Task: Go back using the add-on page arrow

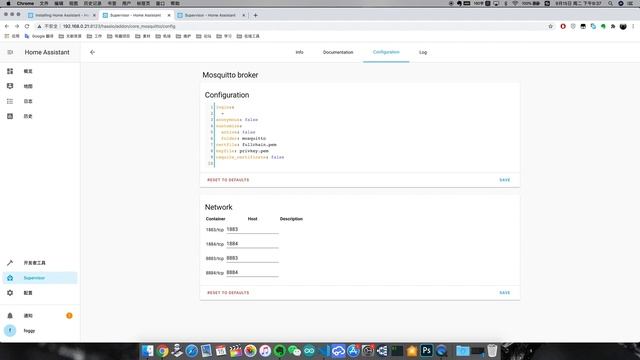Action: [x=93, y=52]
